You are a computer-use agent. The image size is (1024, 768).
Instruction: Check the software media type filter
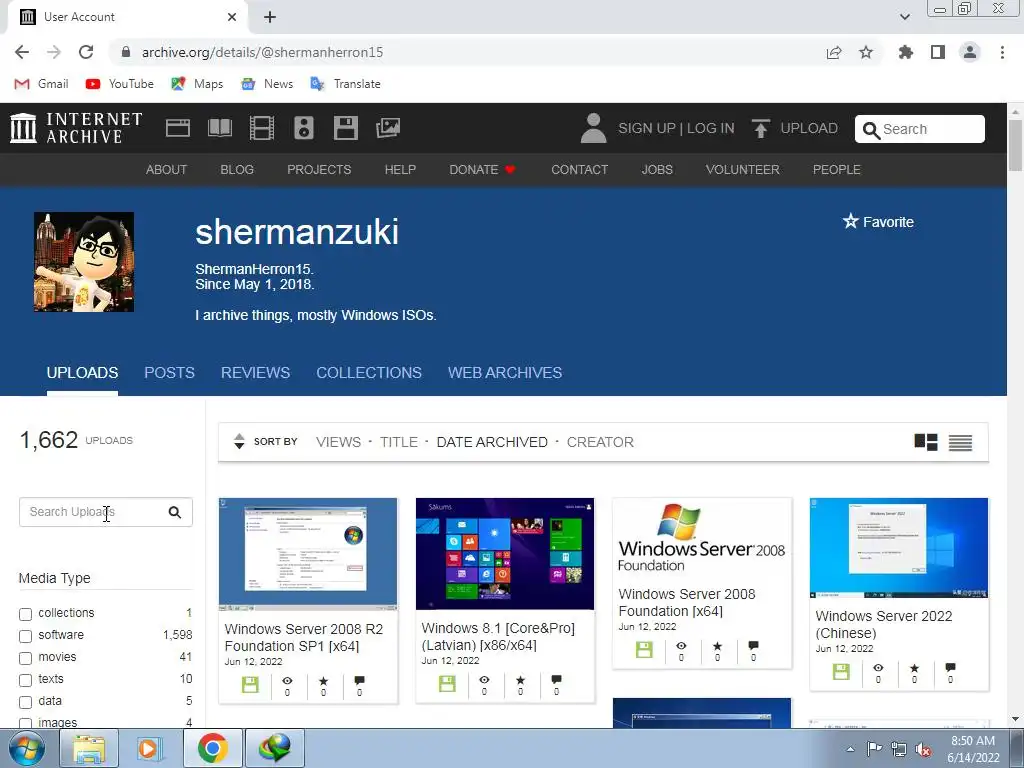25,636
